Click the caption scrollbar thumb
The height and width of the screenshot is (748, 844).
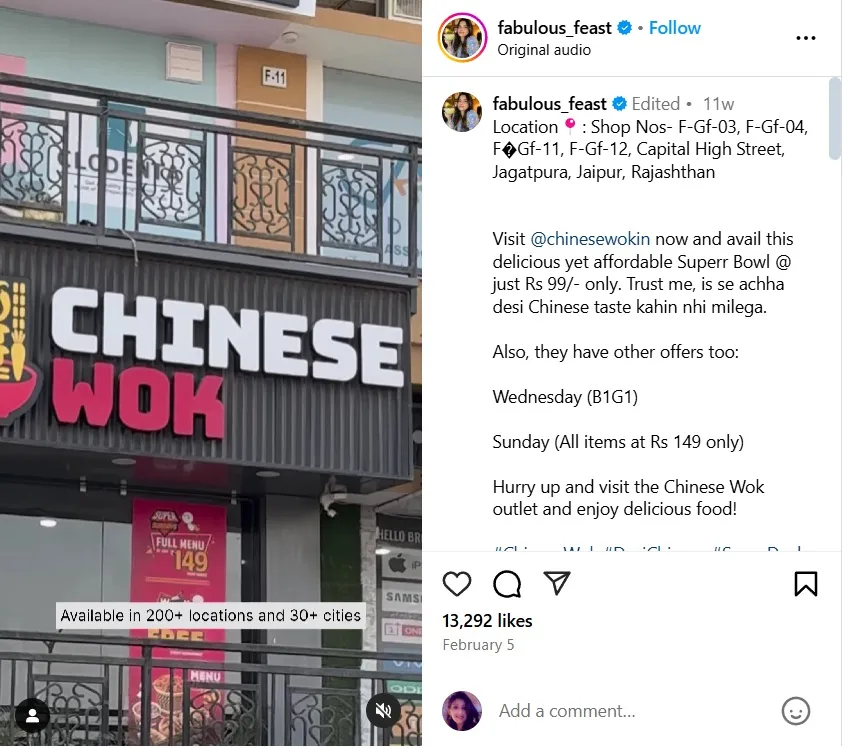tap(835, 117)
